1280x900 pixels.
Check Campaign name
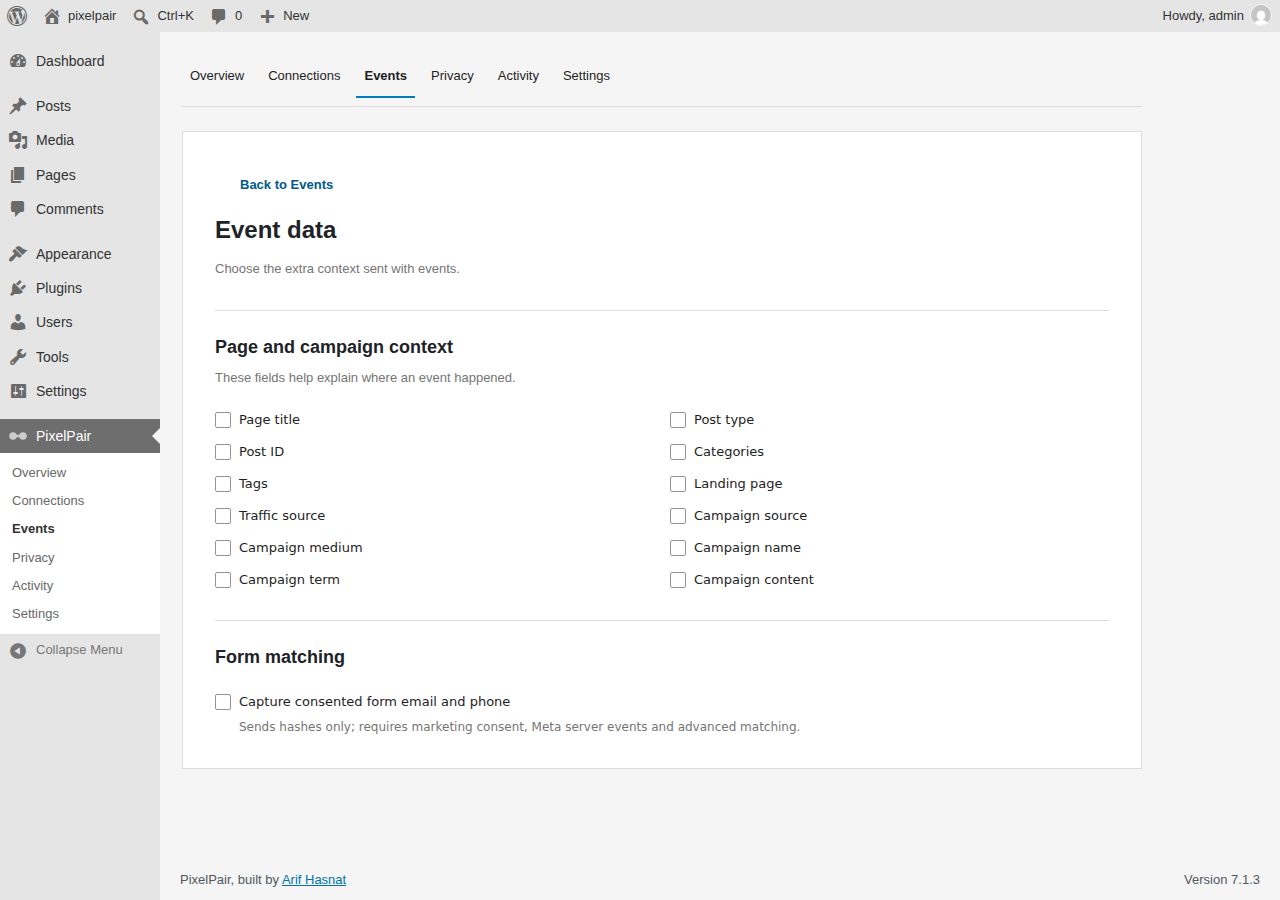click(678, 548)
